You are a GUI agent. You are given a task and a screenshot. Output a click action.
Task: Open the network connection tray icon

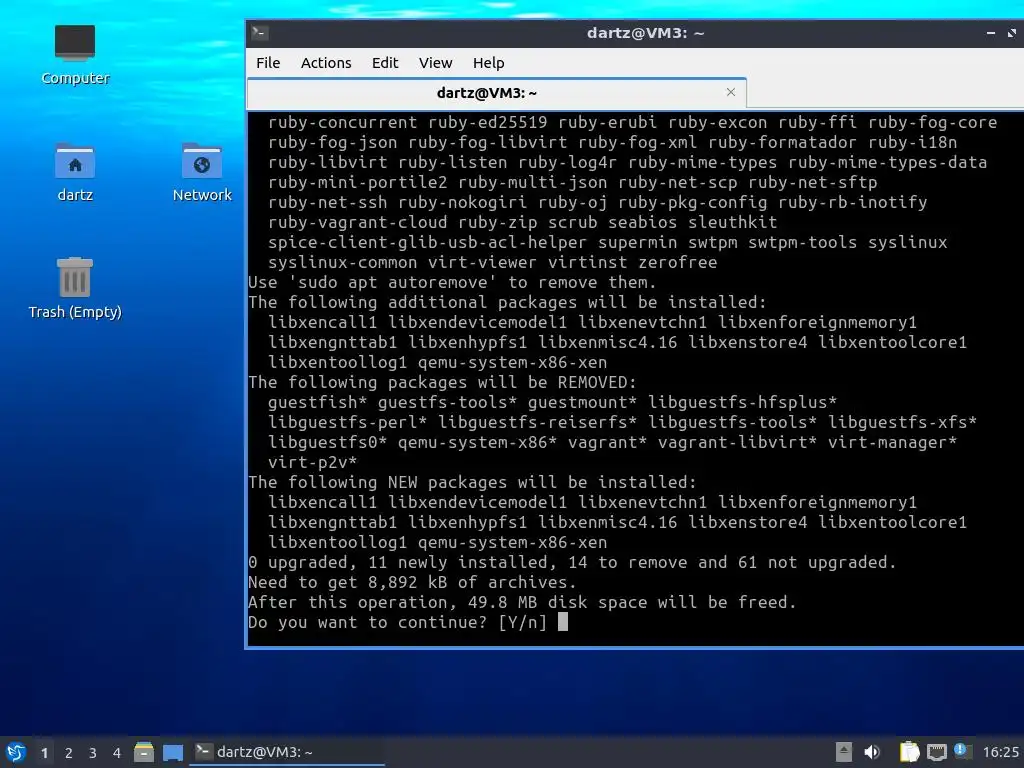click(x=936, y=752)
